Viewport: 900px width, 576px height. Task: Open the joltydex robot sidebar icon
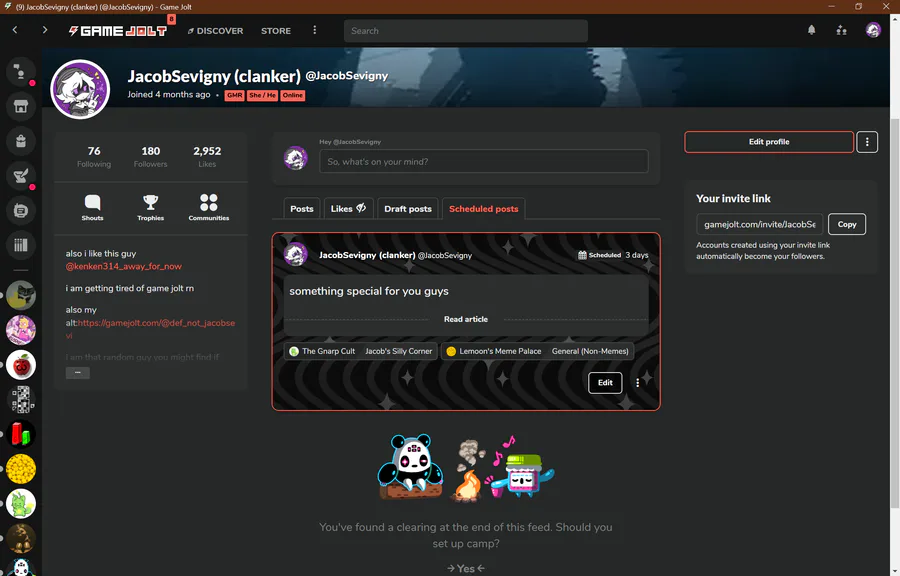[21, 211]
